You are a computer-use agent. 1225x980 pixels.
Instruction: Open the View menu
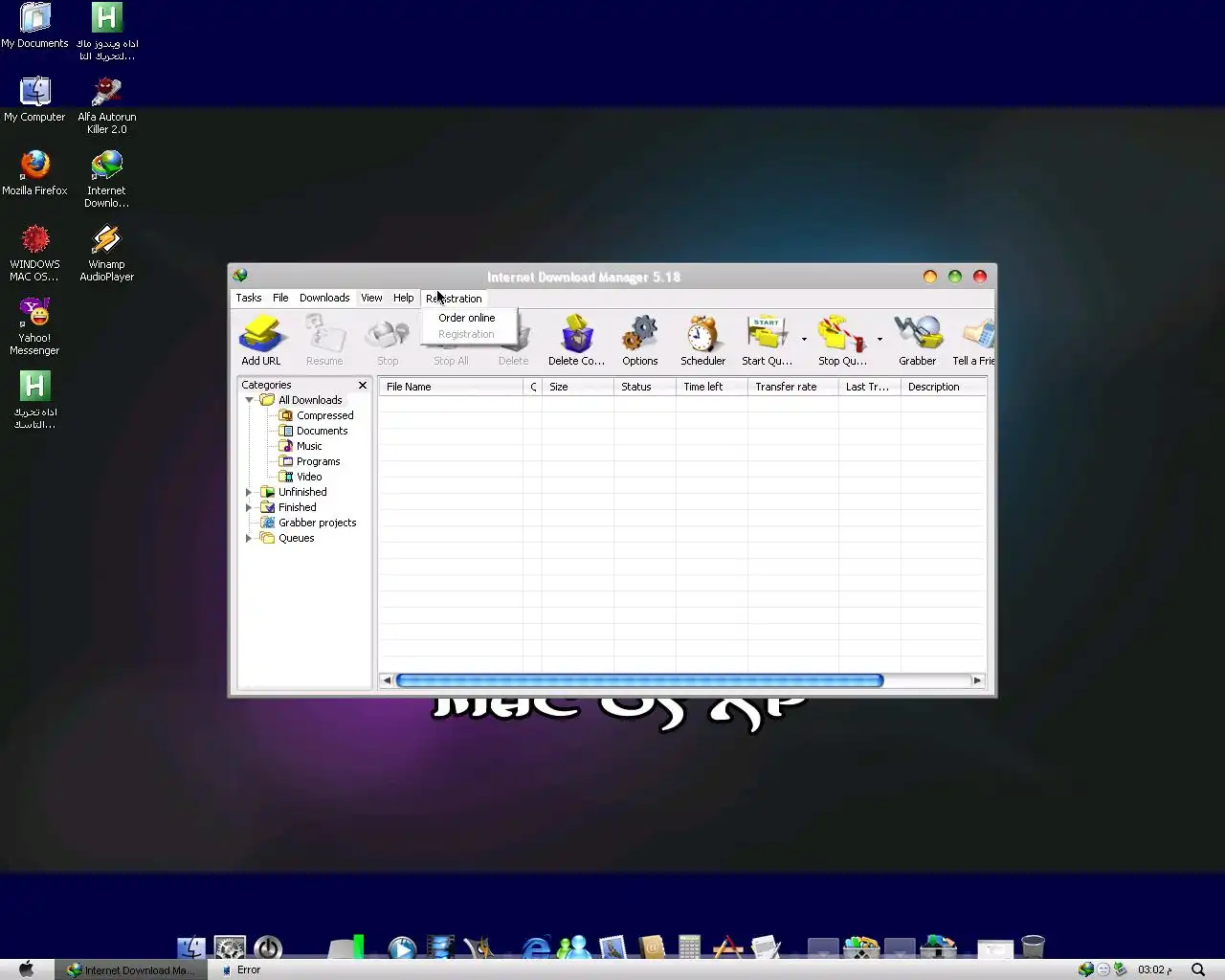[x=371, y=298]
